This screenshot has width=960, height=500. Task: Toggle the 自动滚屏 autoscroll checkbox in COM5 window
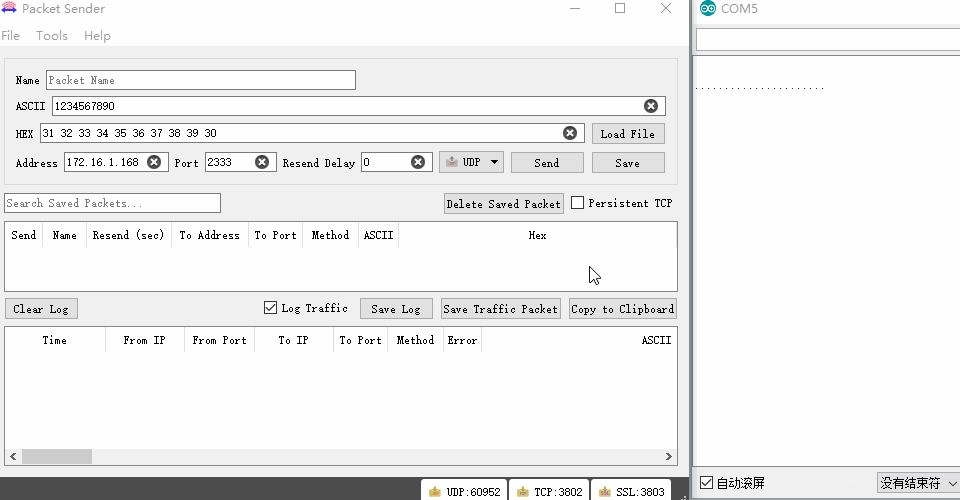coord(707,483)
